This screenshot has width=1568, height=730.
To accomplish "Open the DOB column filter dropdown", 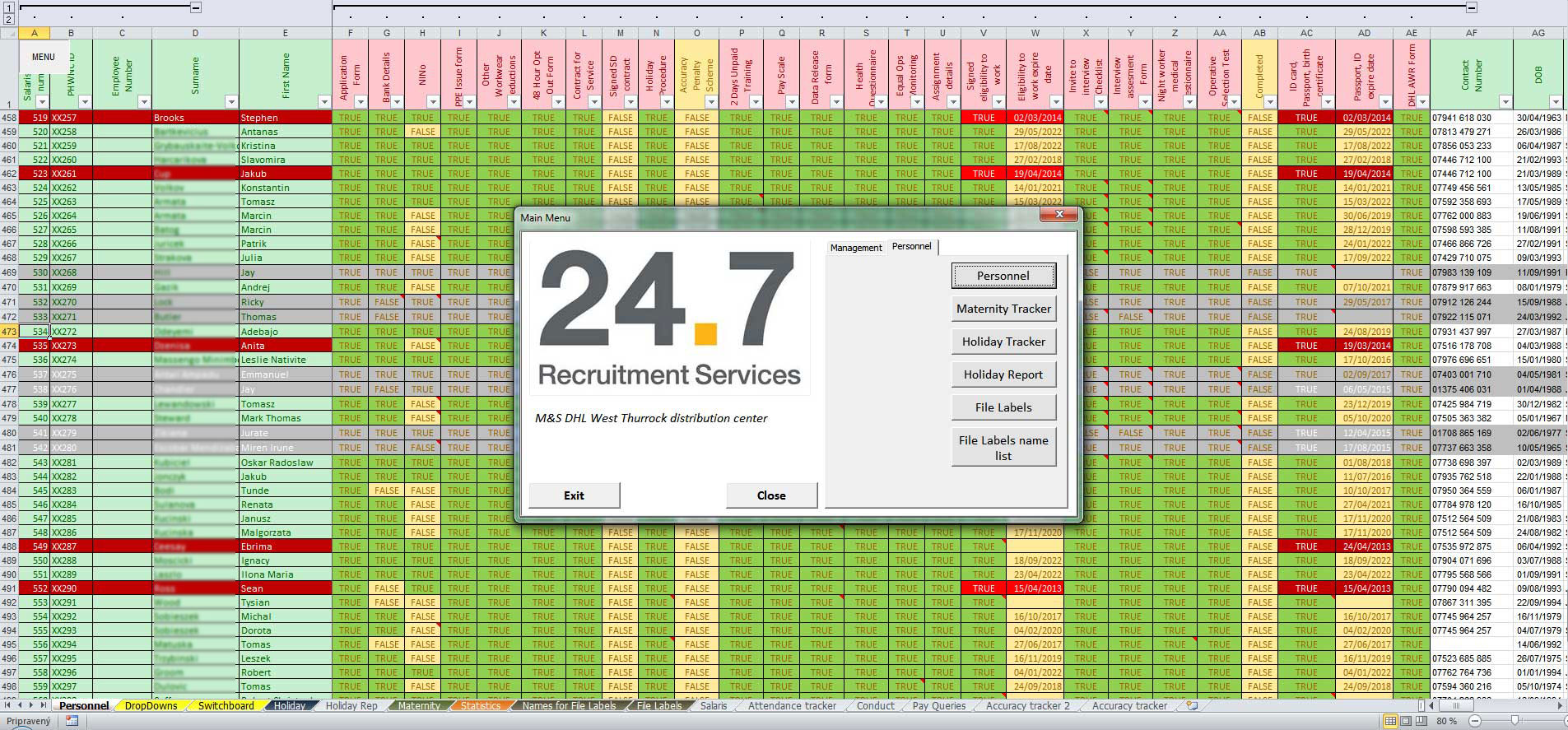I will click(x=1556, y=102).
